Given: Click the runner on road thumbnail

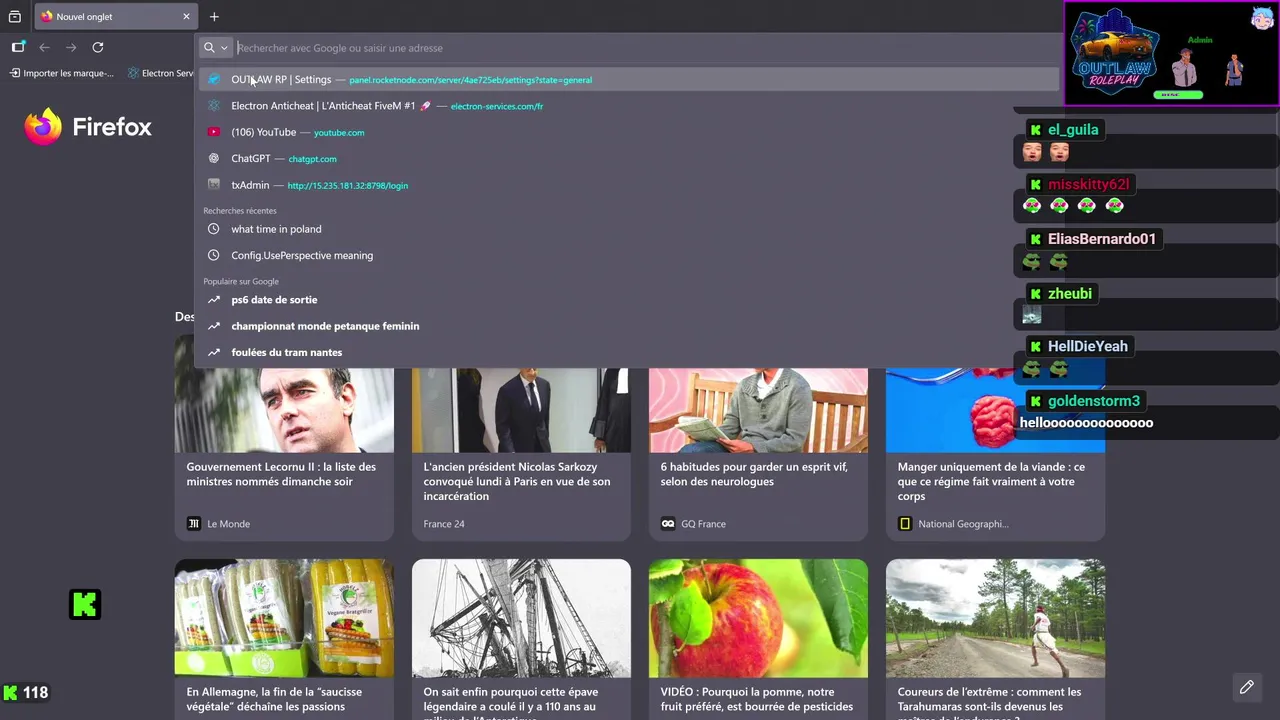Looking at the screenshot, I should (x=995, y=617).
